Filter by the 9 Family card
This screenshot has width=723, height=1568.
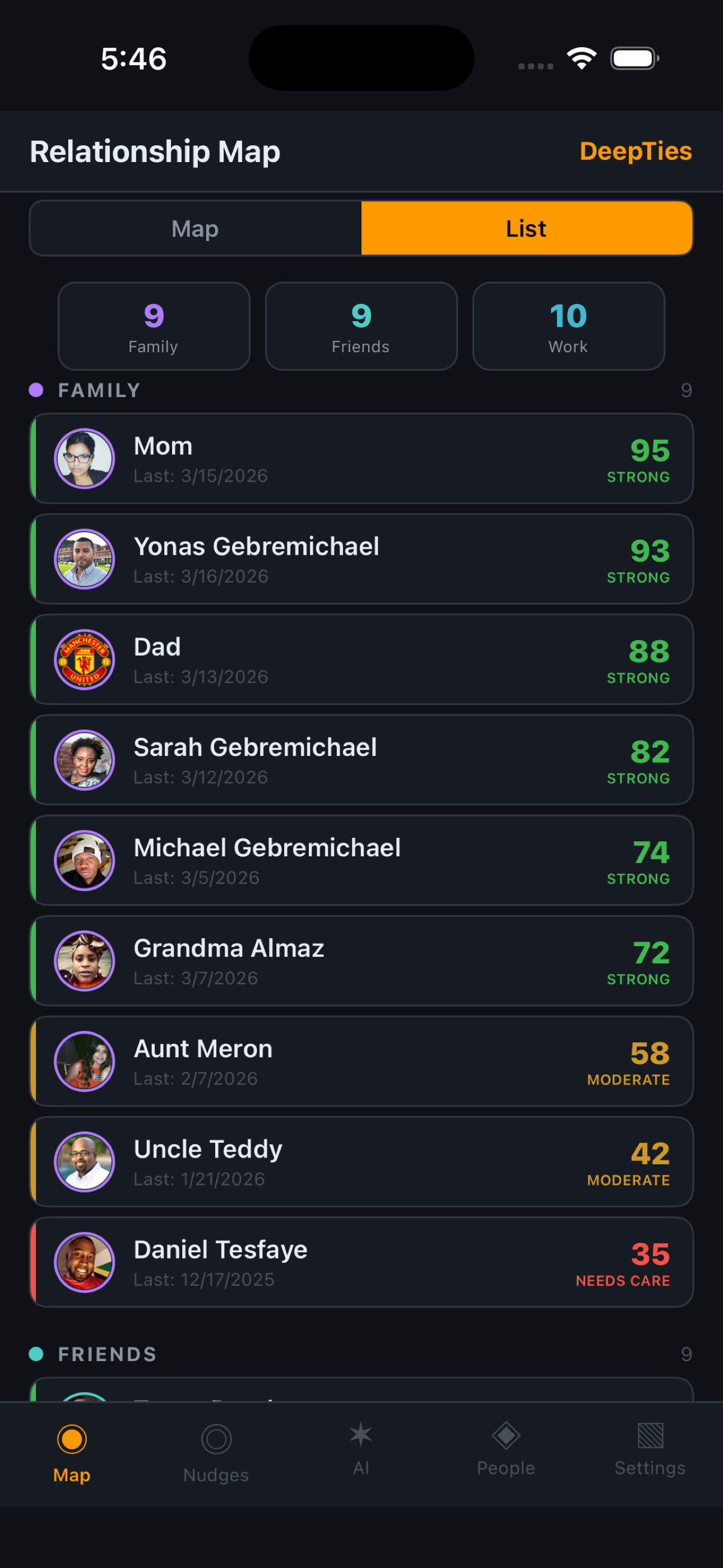[x=154, y=326]
